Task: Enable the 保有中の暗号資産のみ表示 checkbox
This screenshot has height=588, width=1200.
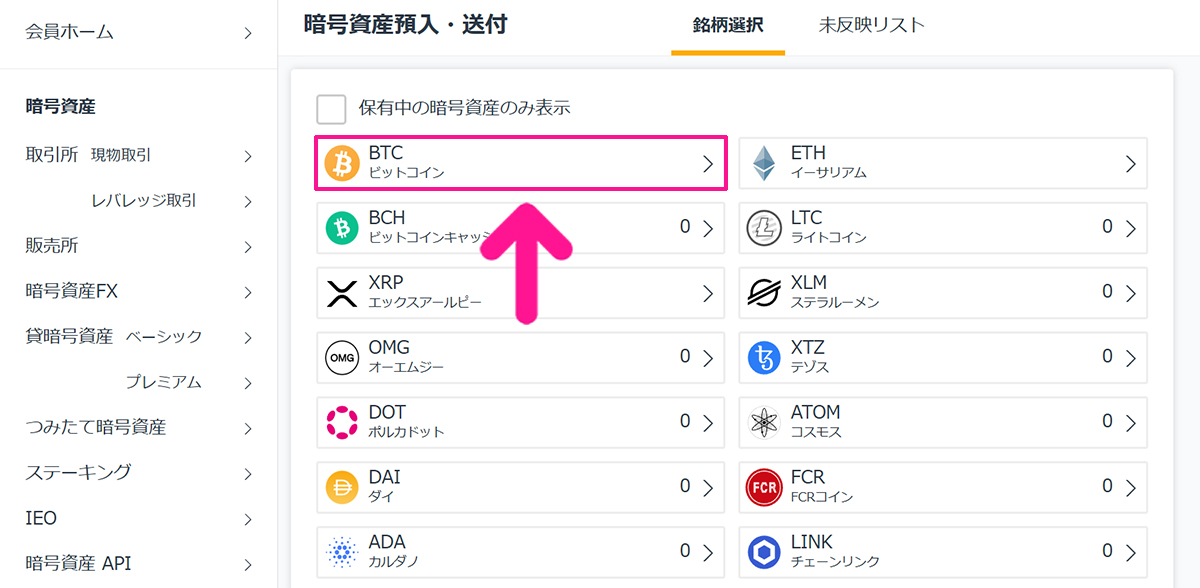Action: click(331, 109)
